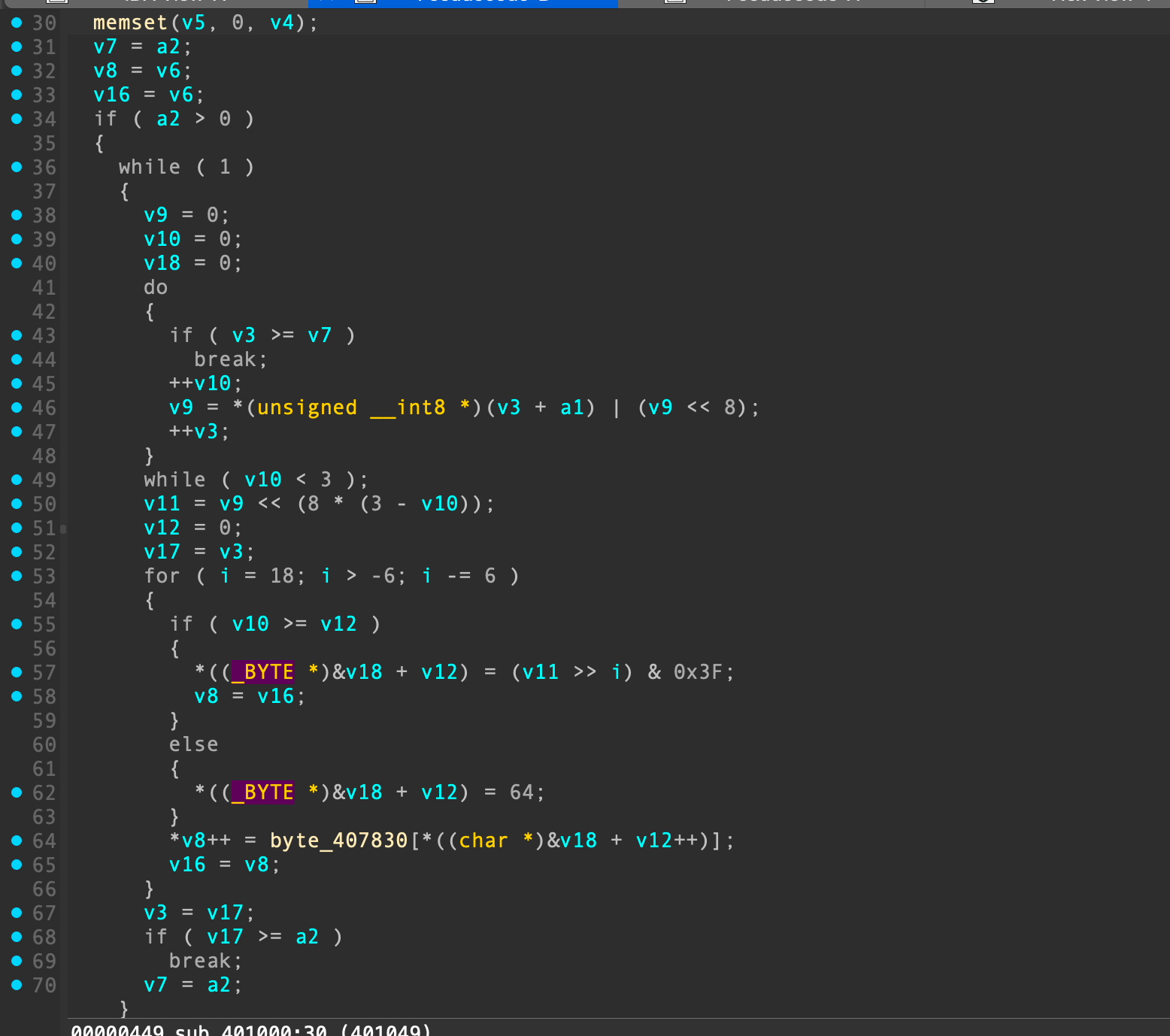
Task: Select 'break;' on line 69
Action: 205,961
